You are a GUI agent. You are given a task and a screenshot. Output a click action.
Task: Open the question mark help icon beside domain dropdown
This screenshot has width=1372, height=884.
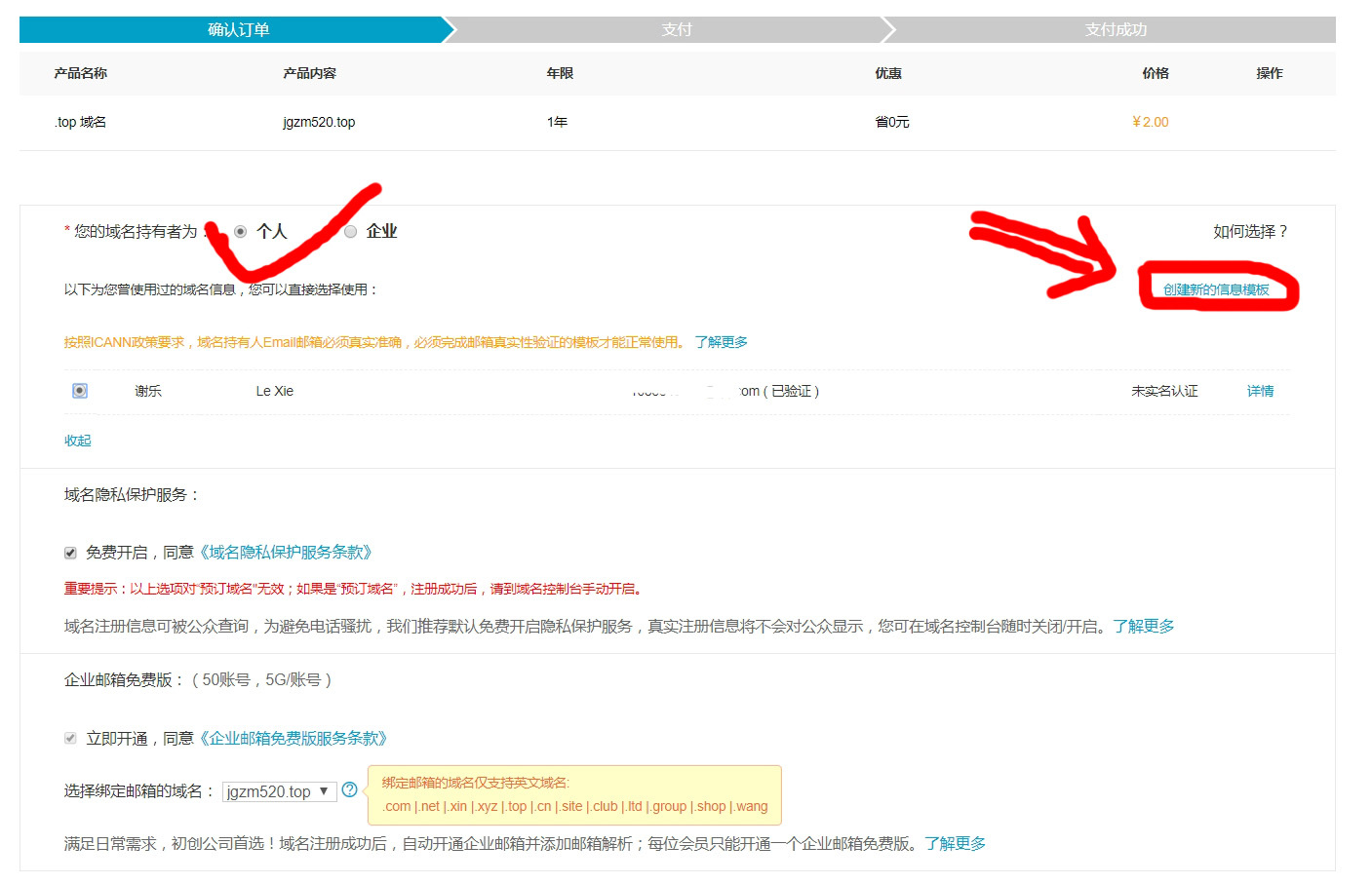click(x=350, y=791)
